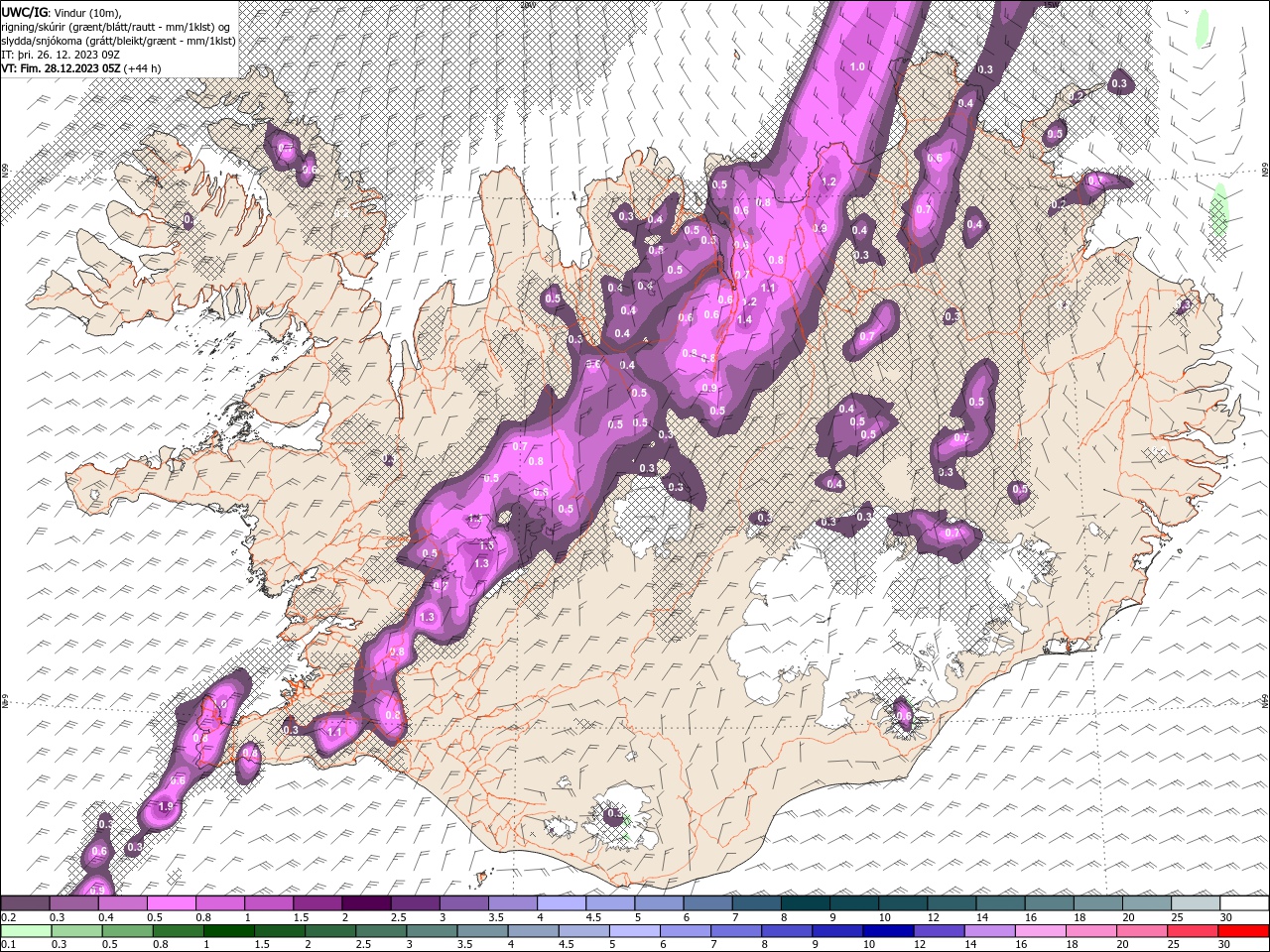Select the rain scale violet swatch at 12
This screenshot has height=952, width=1270.
pyautogui.click(x=938, y=931)
